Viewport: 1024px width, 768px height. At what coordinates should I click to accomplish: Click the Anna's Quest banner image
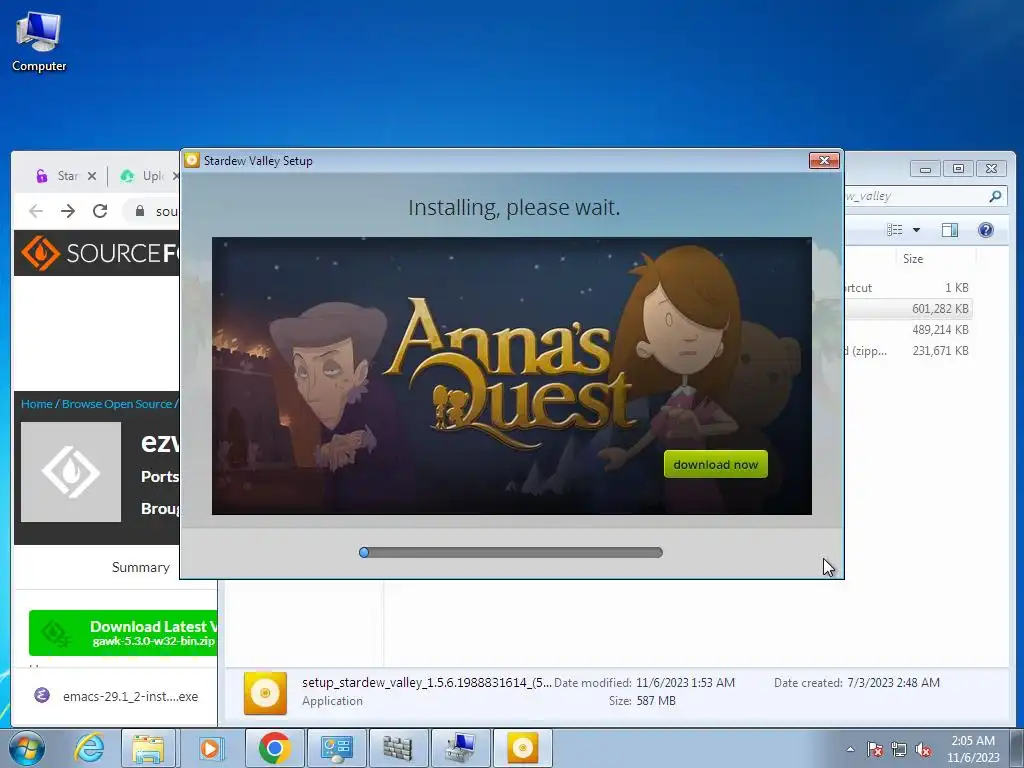tap(511, 376)
